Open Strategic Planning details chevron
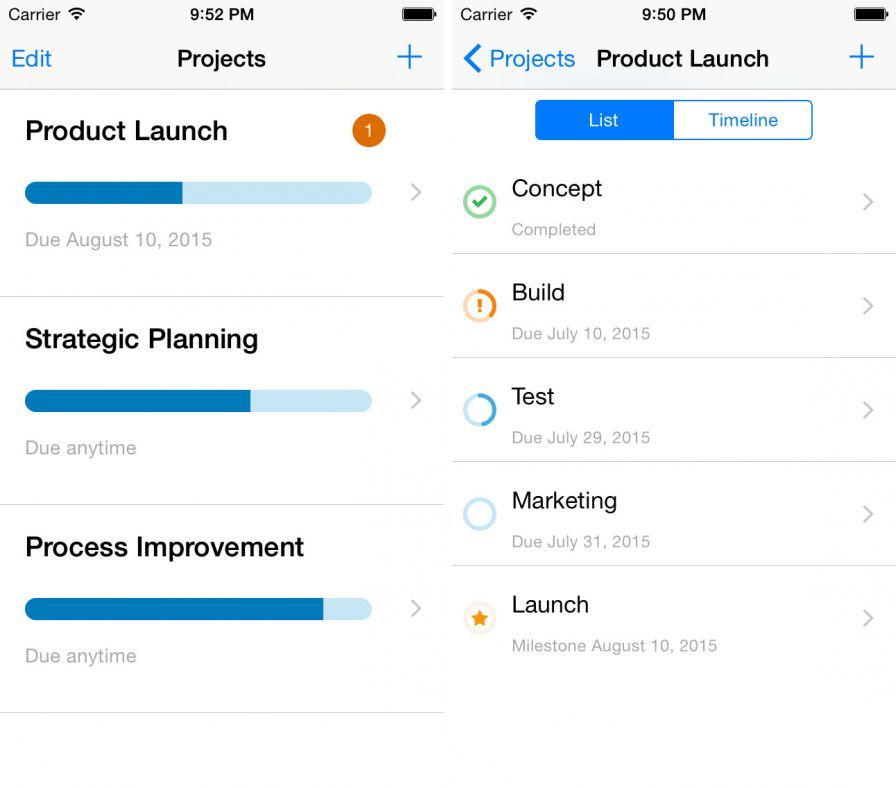This screenshot has height=788, width=896. 416,401
